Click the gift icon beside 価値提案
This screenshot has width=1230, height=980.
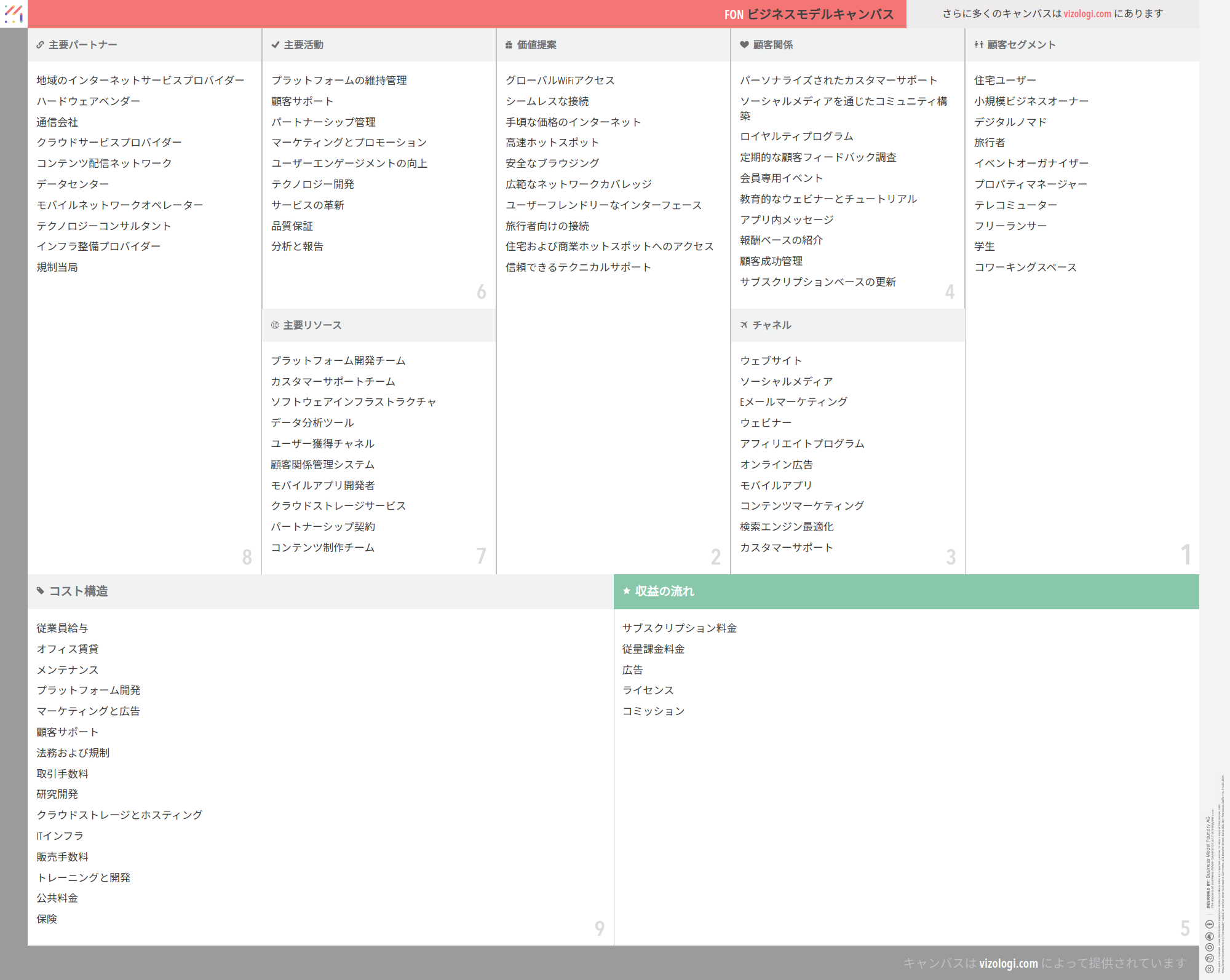[x=509, y=45]
